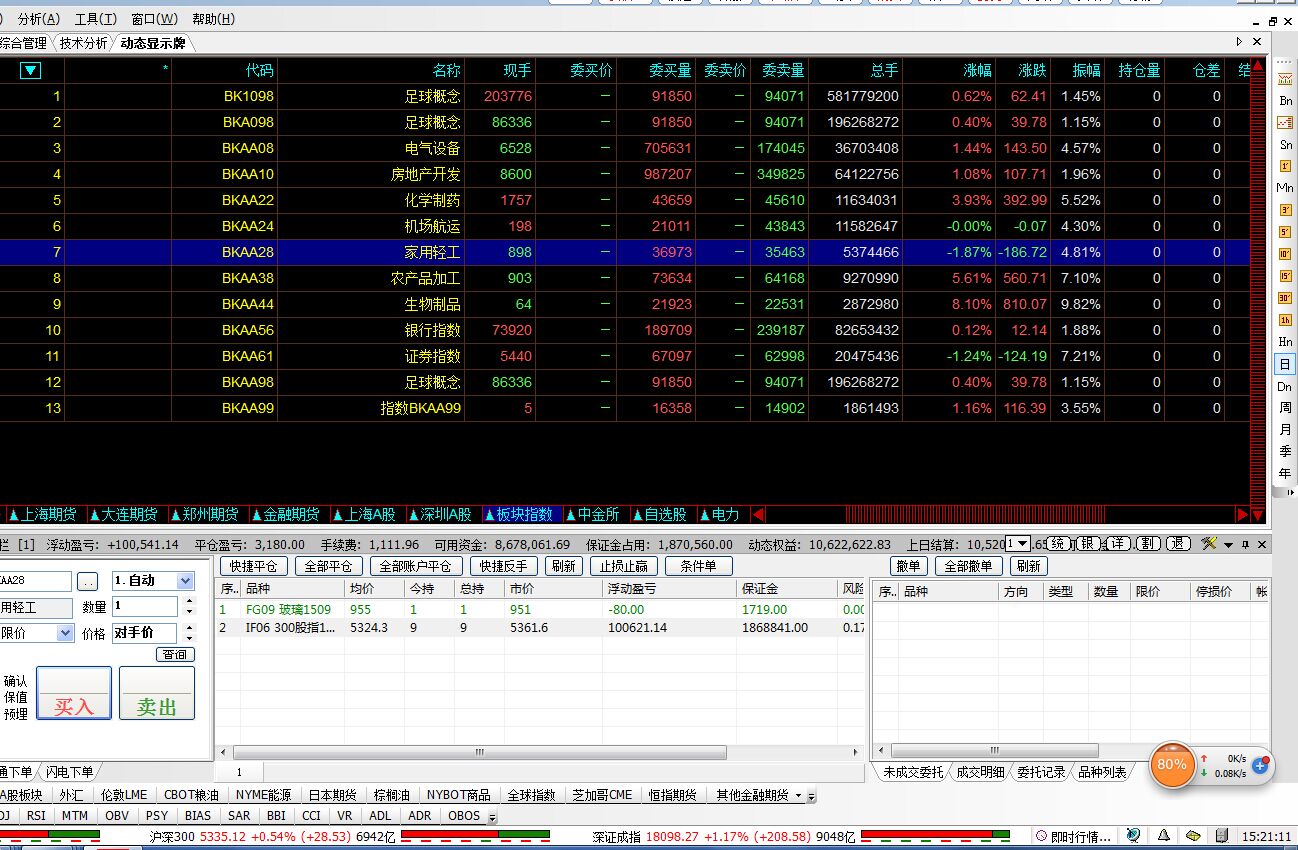Toggle the daily (日) period button
This screenshot has width=1298, height=850.
pos(1285,364)
